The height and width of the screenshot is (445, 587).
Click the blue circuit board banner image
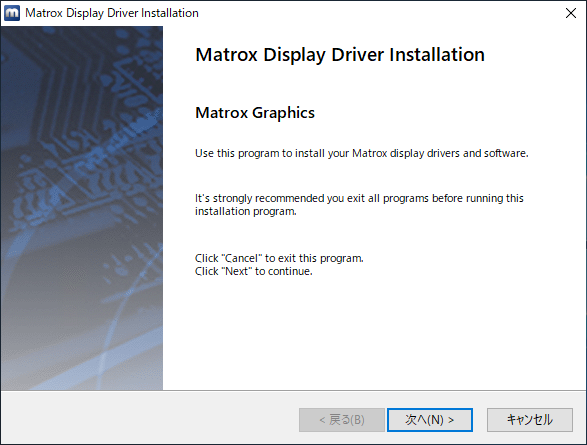click(x=82, y=150)
